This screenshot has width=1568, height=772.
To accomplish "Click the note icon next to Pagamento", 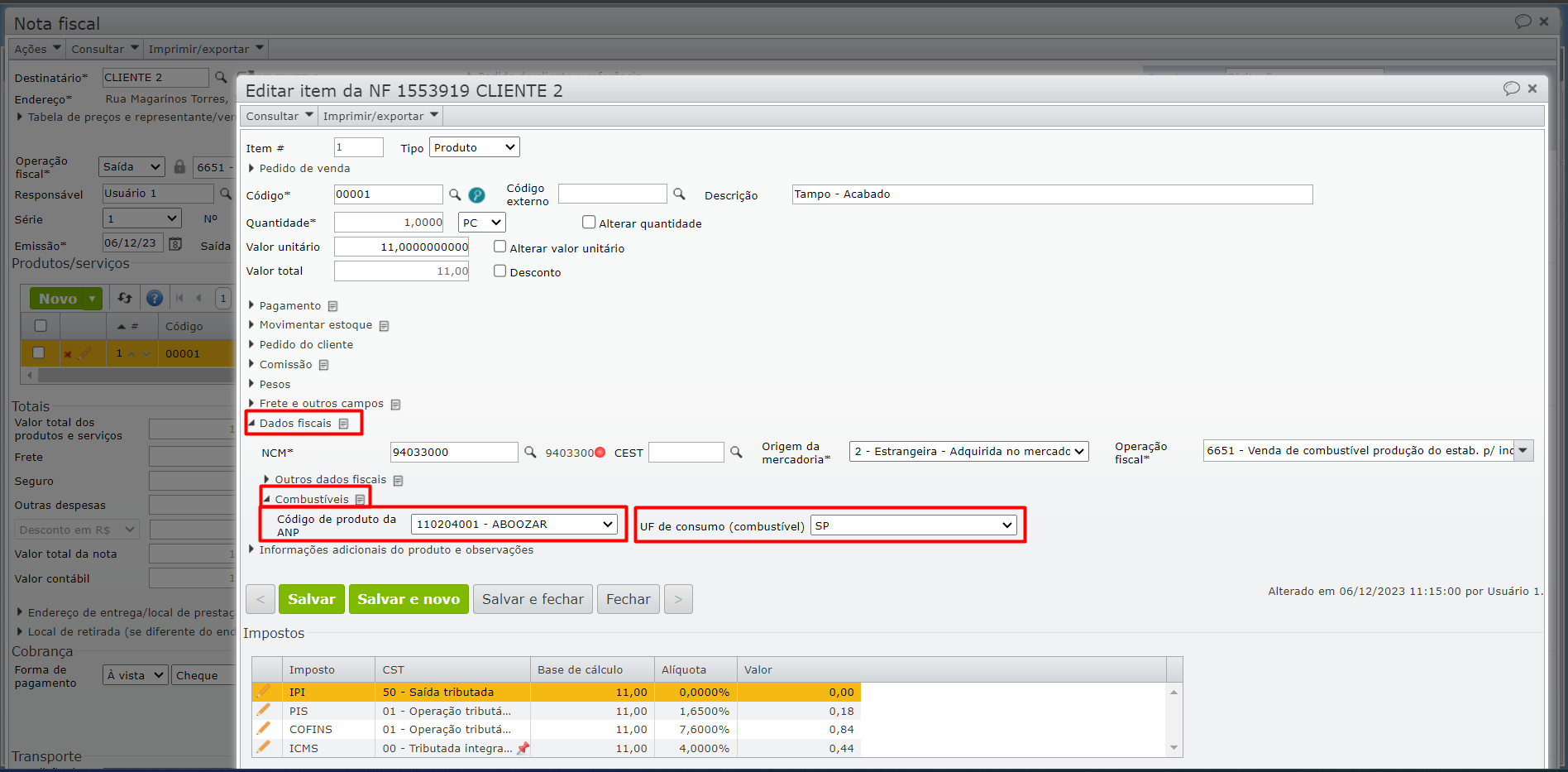I will (332, 306).
